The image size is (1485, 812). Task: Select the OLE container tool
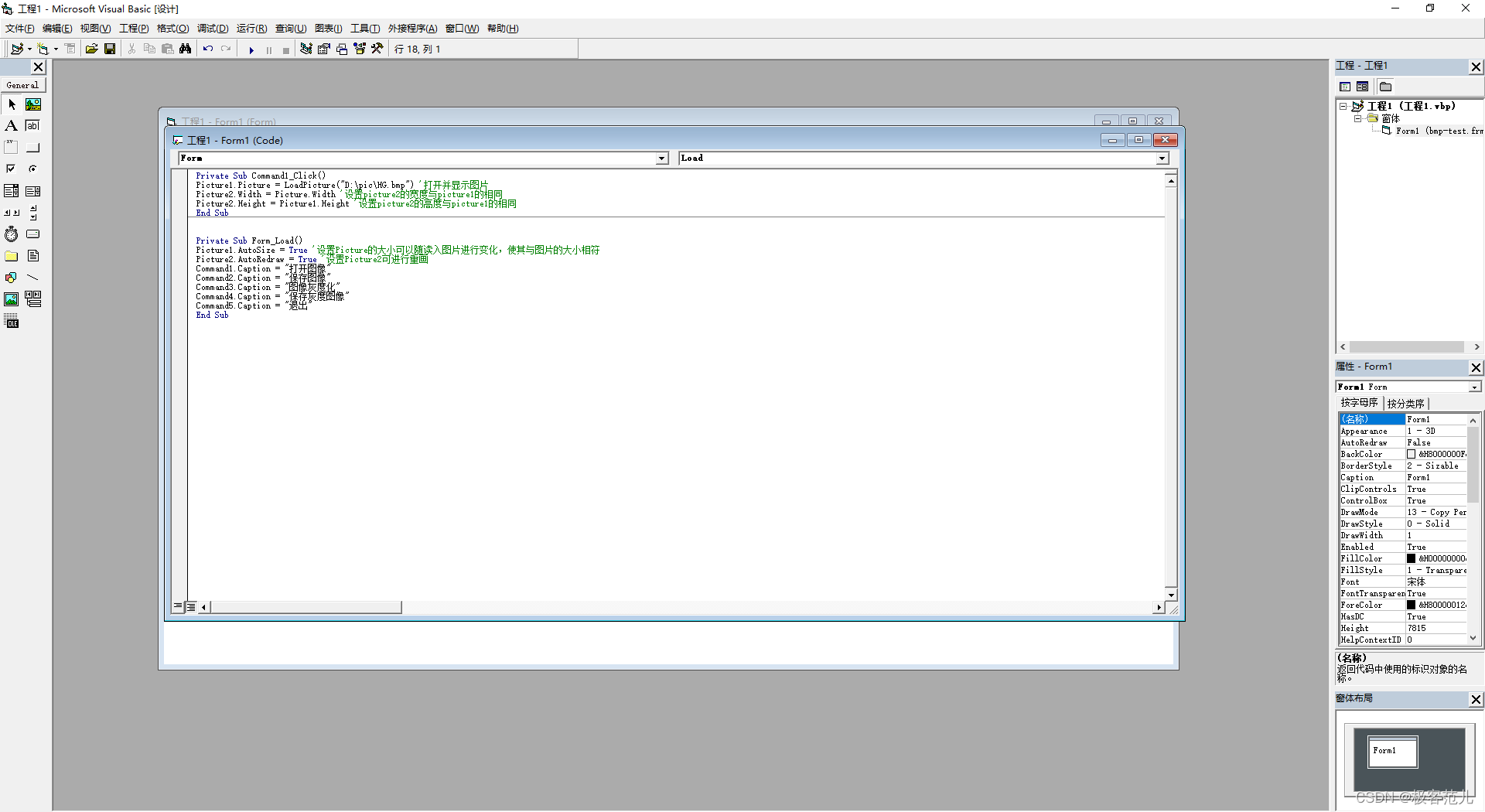[12, 322]
